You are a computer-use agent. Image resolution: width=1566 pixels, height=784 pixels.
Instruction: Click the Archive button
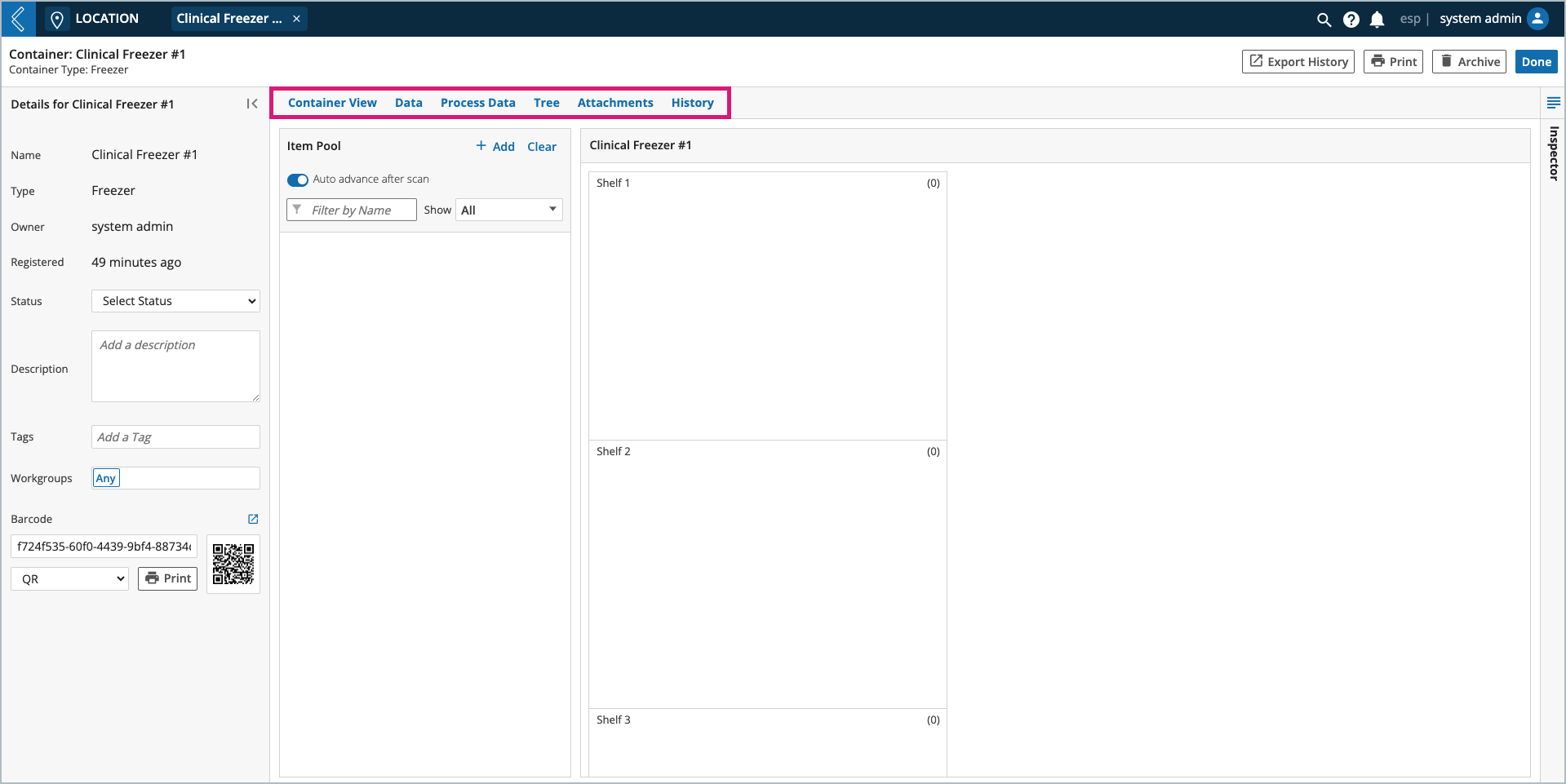pos(1469,62)
